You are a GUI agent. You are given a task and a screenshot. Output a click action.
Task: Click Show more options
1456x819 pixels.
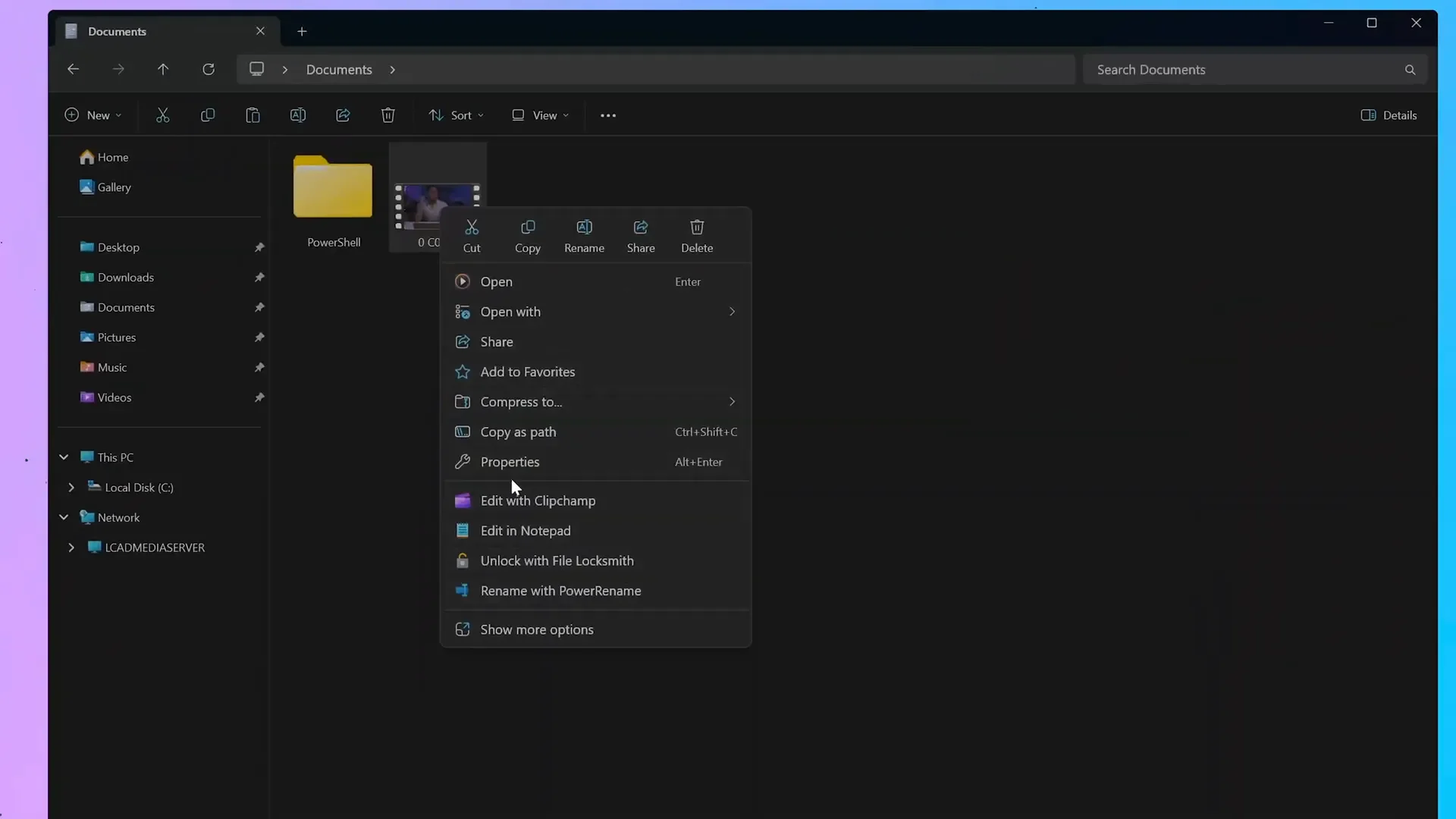(595, 629)
